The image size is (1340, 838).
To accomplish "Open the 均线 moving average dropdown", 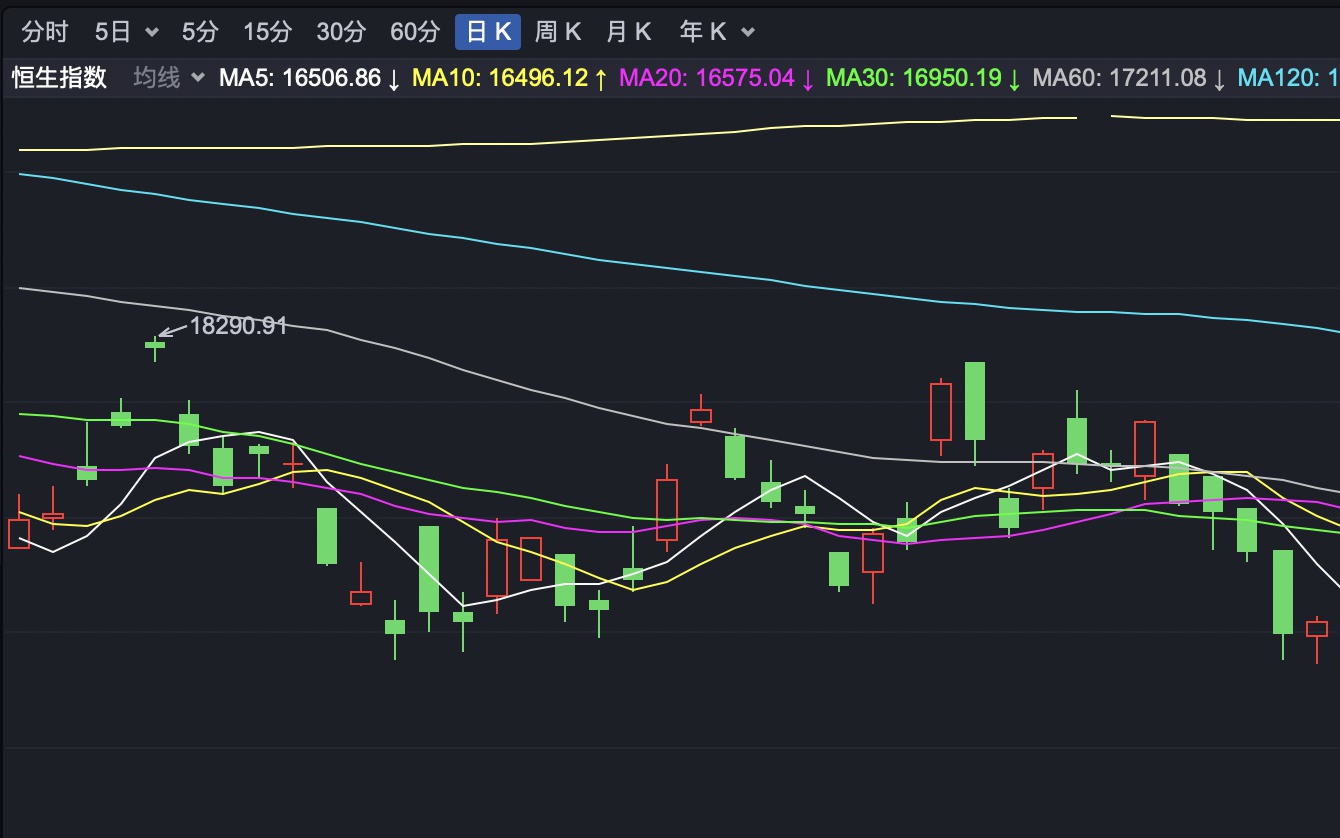I will coord(169,77).
